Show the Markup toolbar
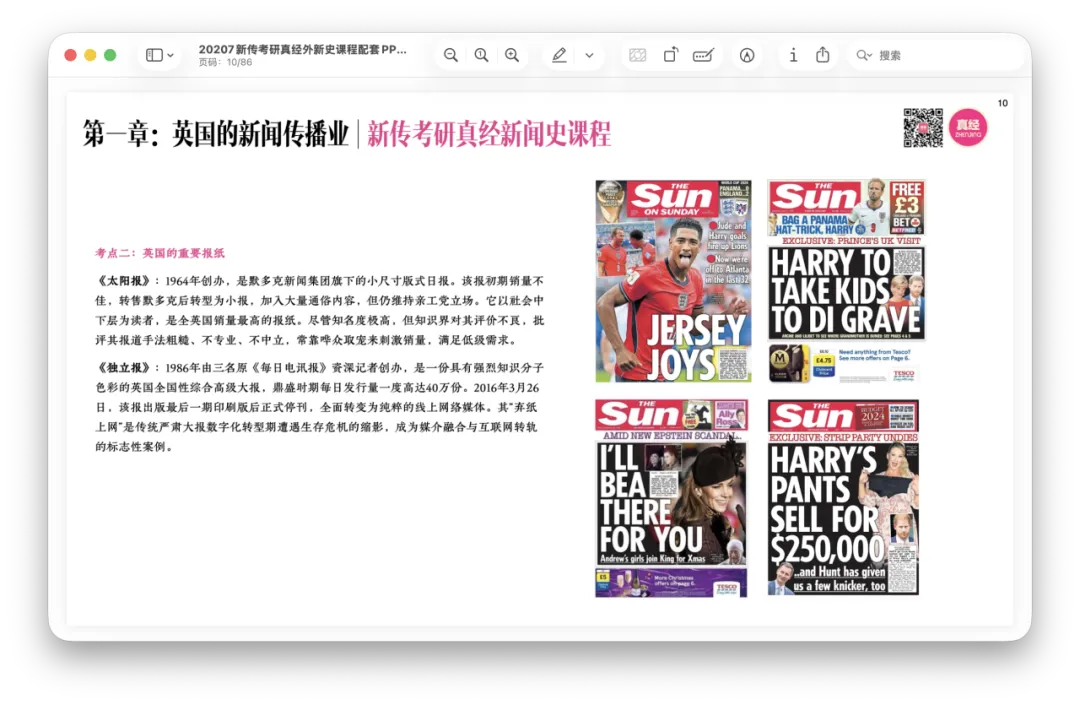 pos(747,55)
